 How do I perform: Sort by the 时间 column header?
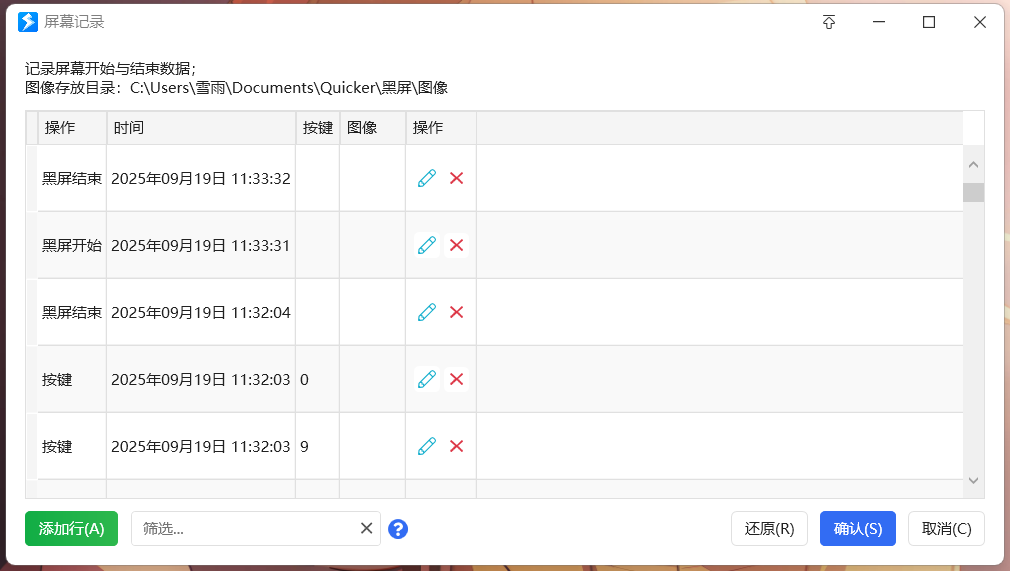200,128
